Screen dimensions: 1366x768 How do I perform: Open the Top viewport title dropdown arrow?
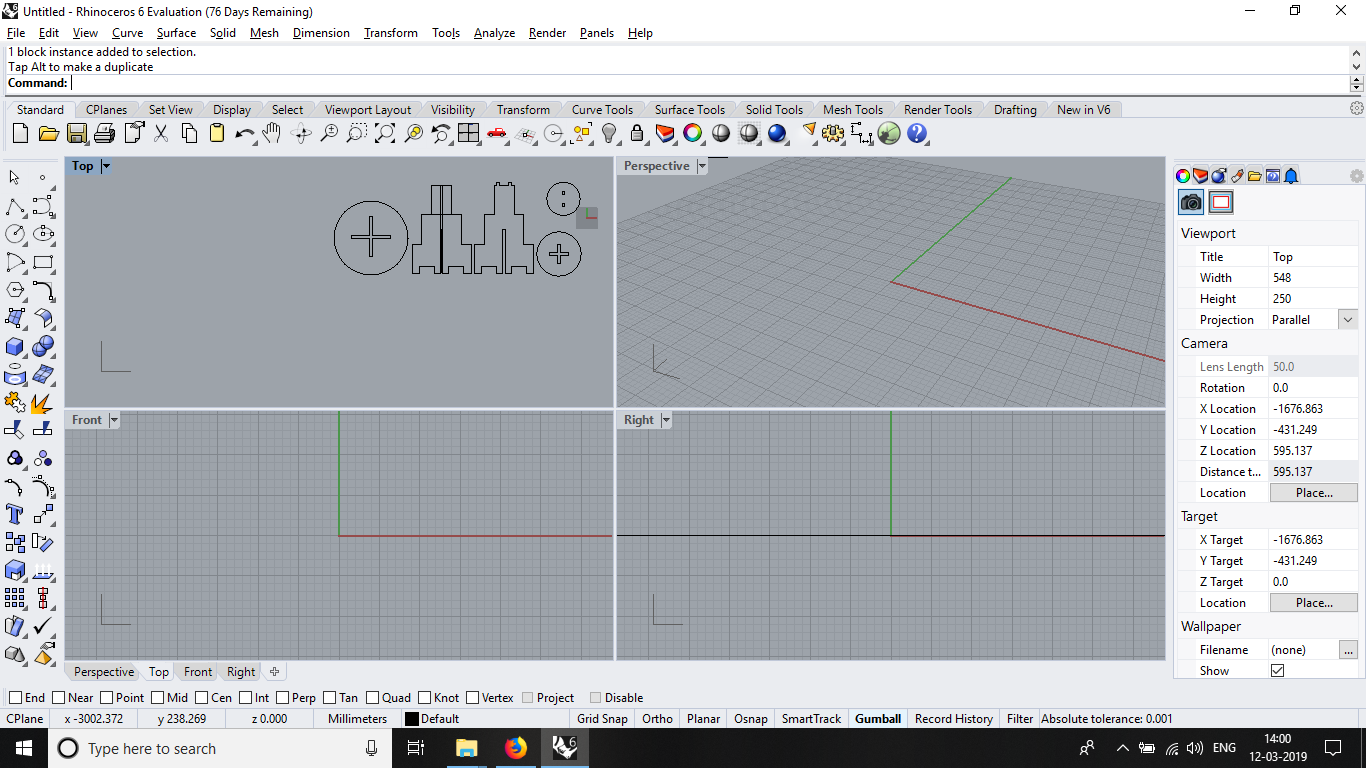click(106, 166)
